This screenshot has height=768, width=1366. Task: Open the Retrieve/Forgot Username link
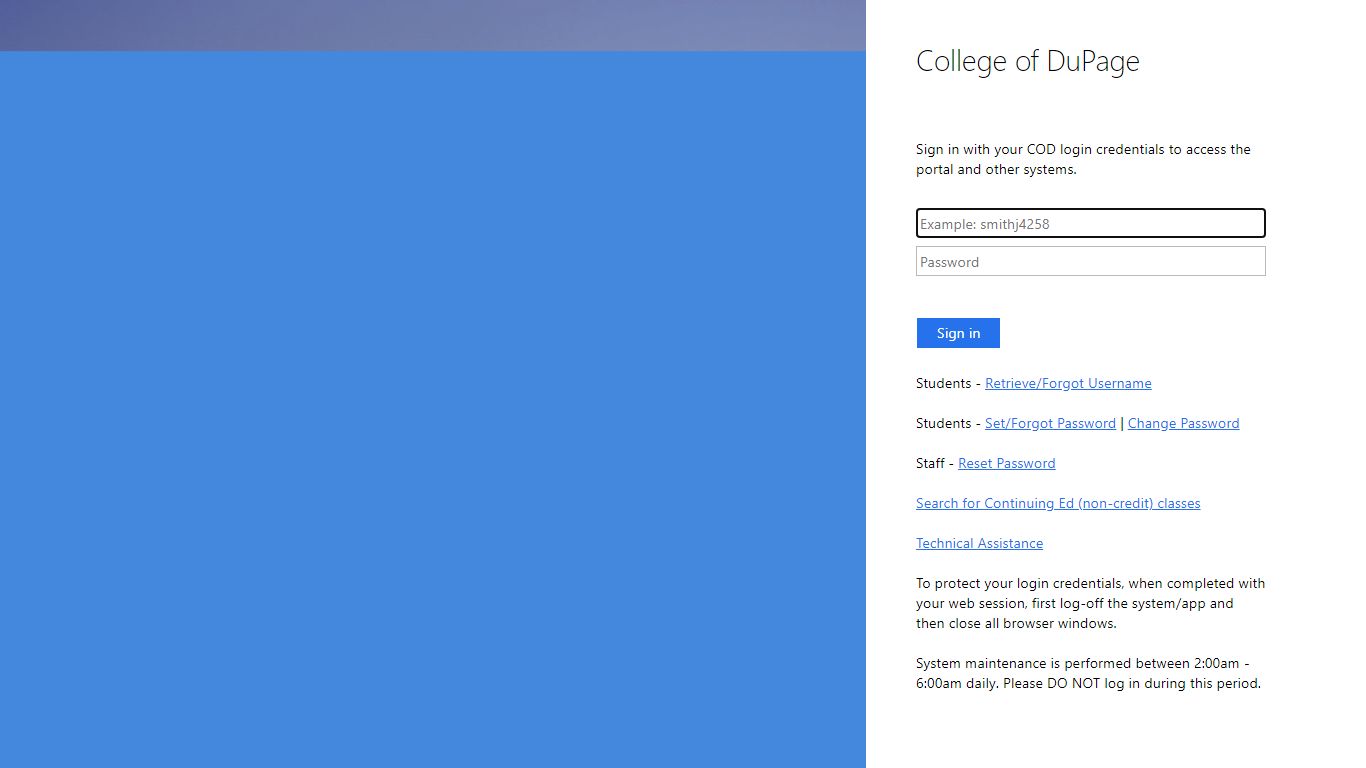[x=1068, y=383]
